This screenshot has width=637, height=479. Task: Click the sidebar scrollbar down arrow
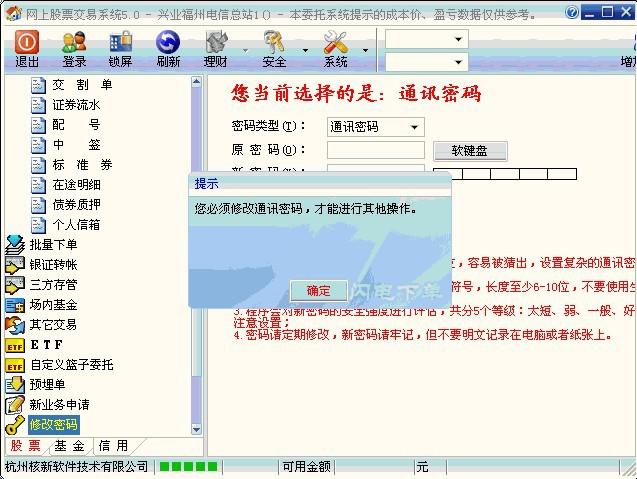click(197, 429)
